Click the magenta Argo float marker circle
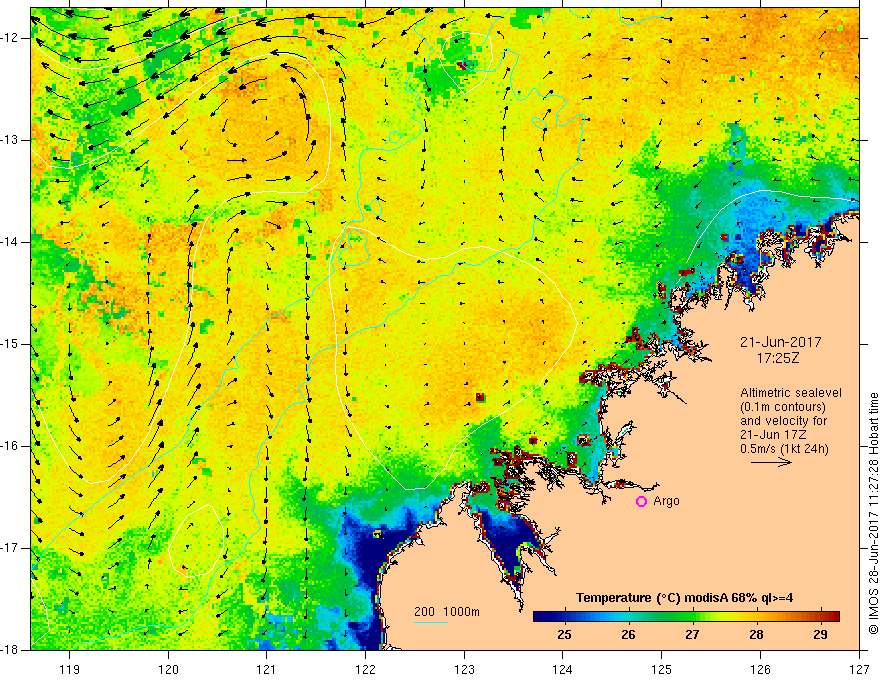The image size is (880, 680). [641, 501]
